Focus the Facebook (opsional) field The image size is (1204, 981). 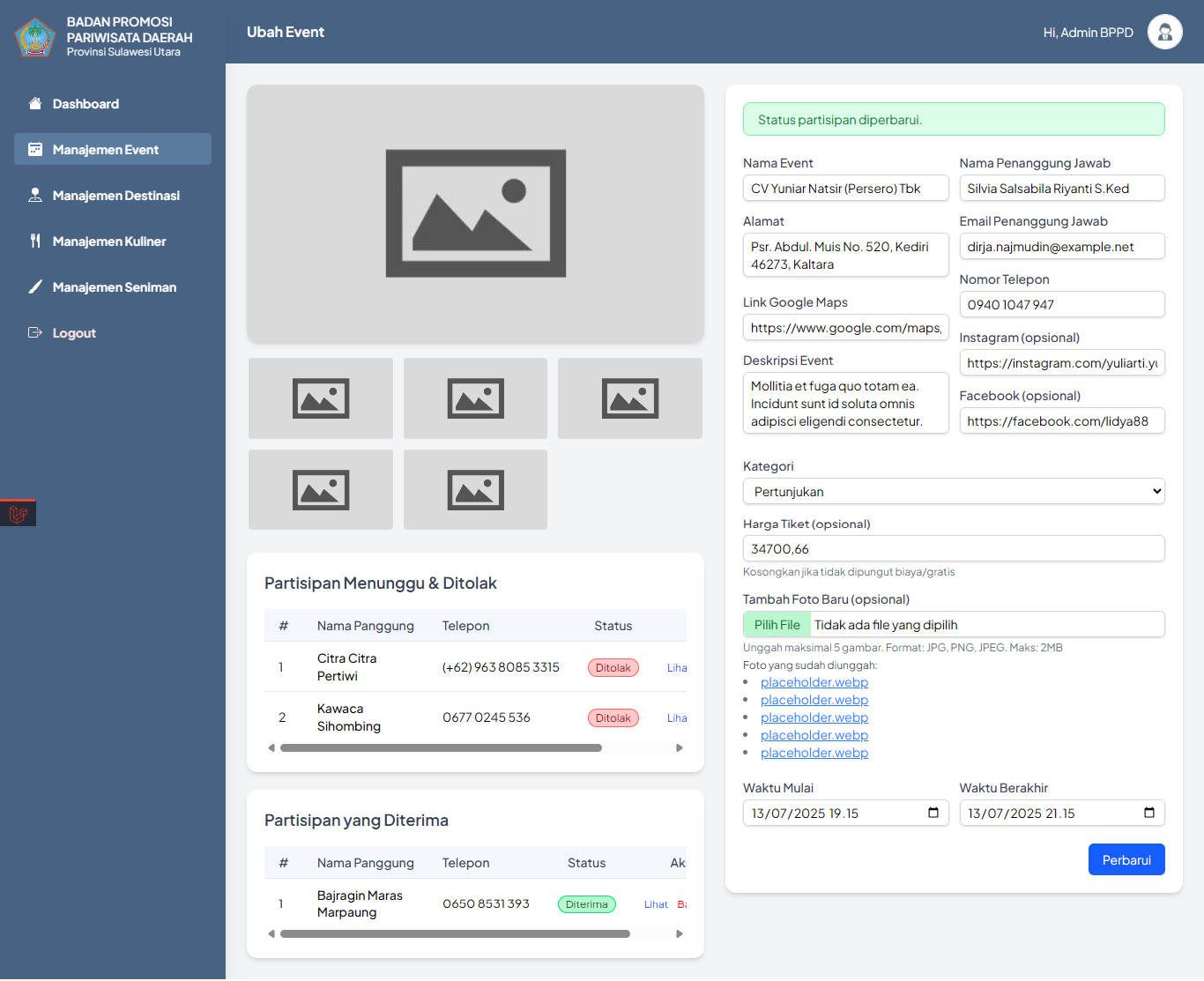pyautogui.click(x=1062, y=420)
